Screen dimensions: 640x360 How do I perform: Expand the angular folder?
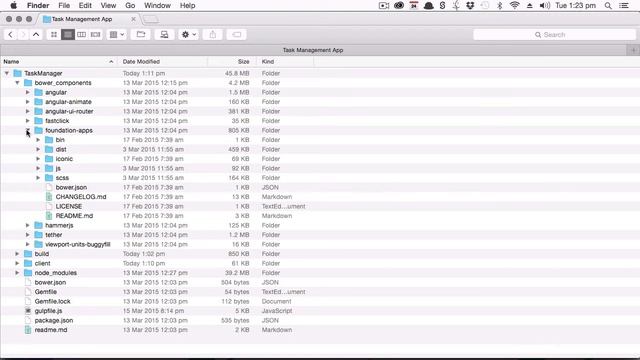tap(28, 92)
